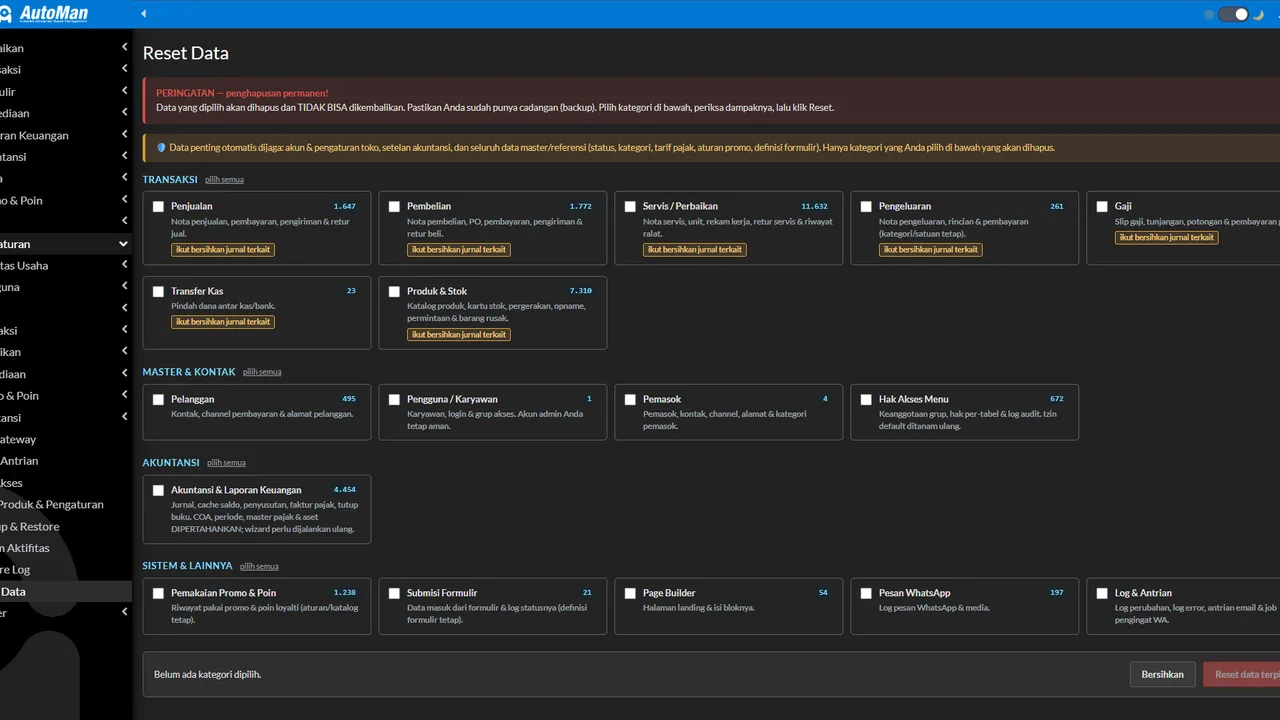
Task: Click the AutoMan logo
Action: tap(45, 14)
